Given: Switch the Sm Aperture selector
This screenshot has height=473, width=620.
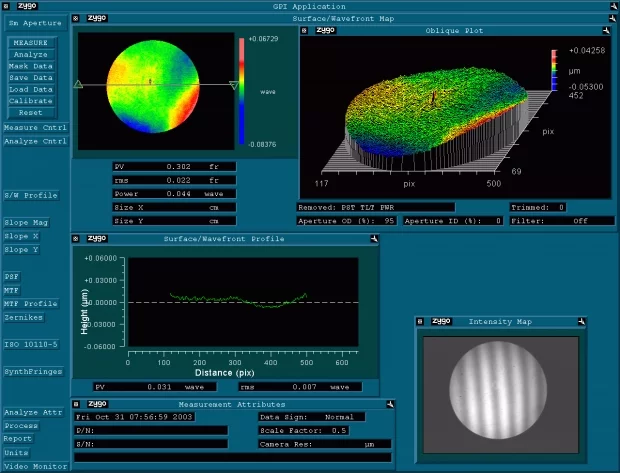Looking at the screenshot, I should [x=35, y=22].
